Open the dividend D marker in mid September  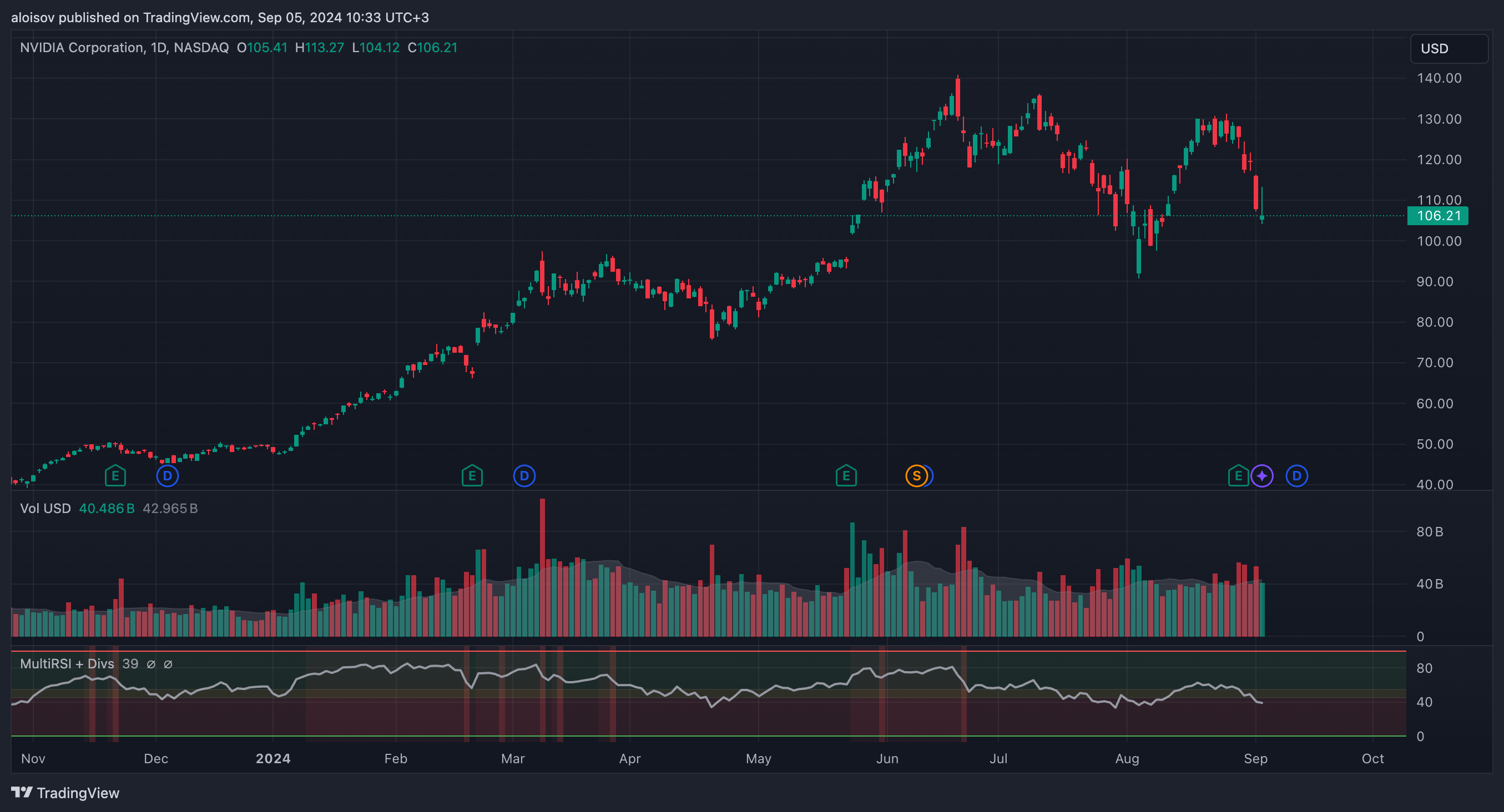click(1297, 476)
